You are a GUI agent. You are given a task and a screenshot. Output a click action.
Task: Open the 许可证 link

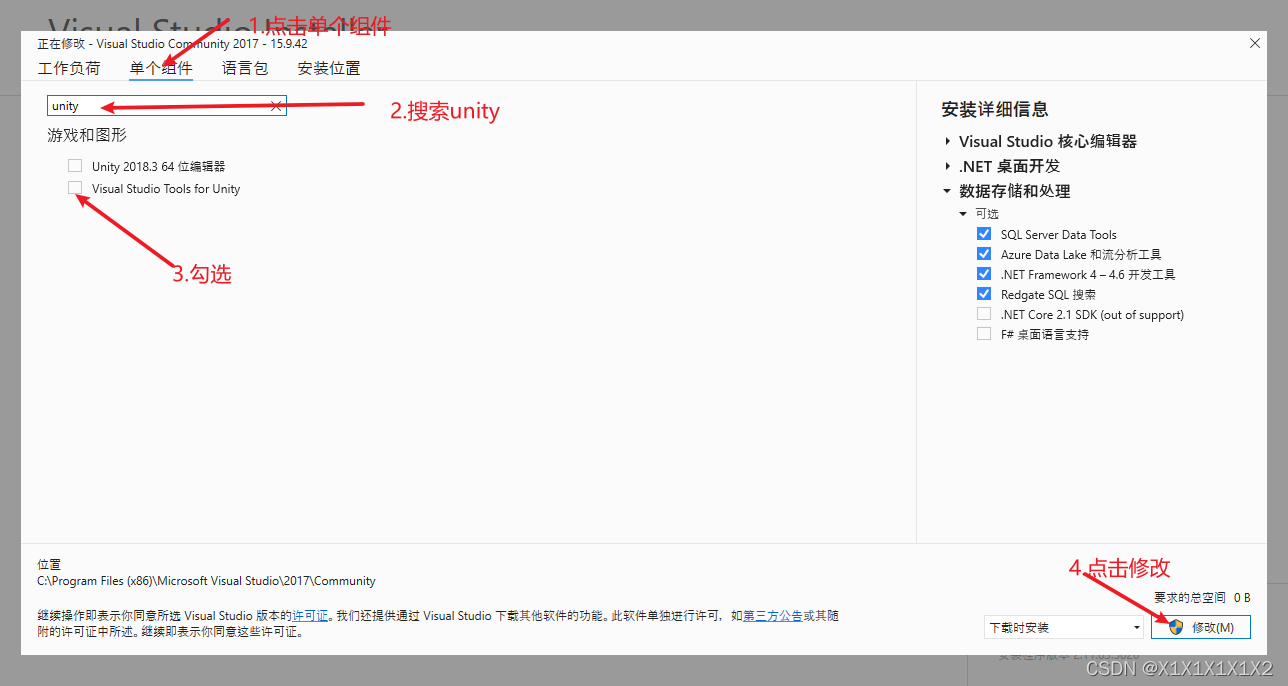tap(310, 615)
